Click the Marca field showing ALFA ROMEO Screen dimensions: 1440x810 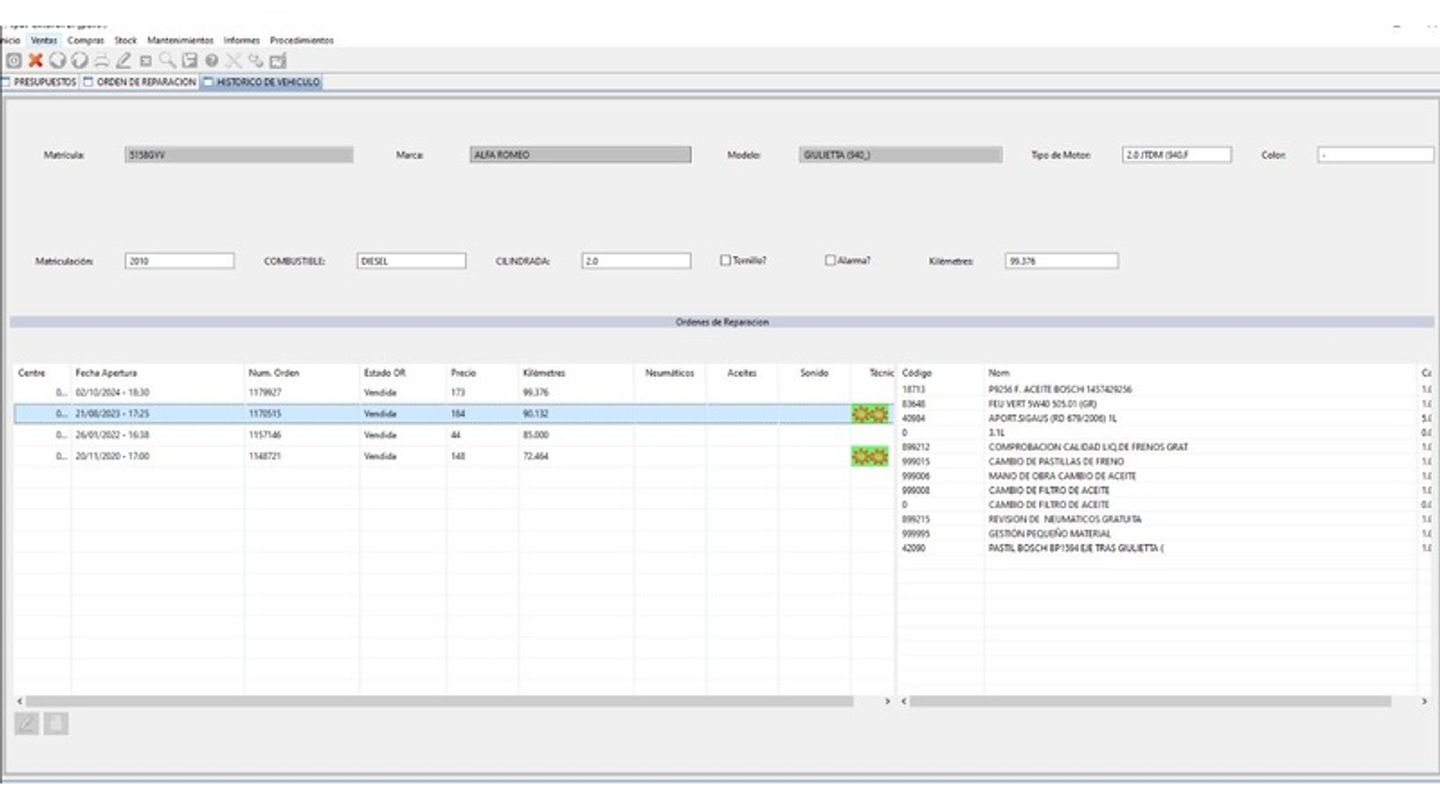click(580, 155)
